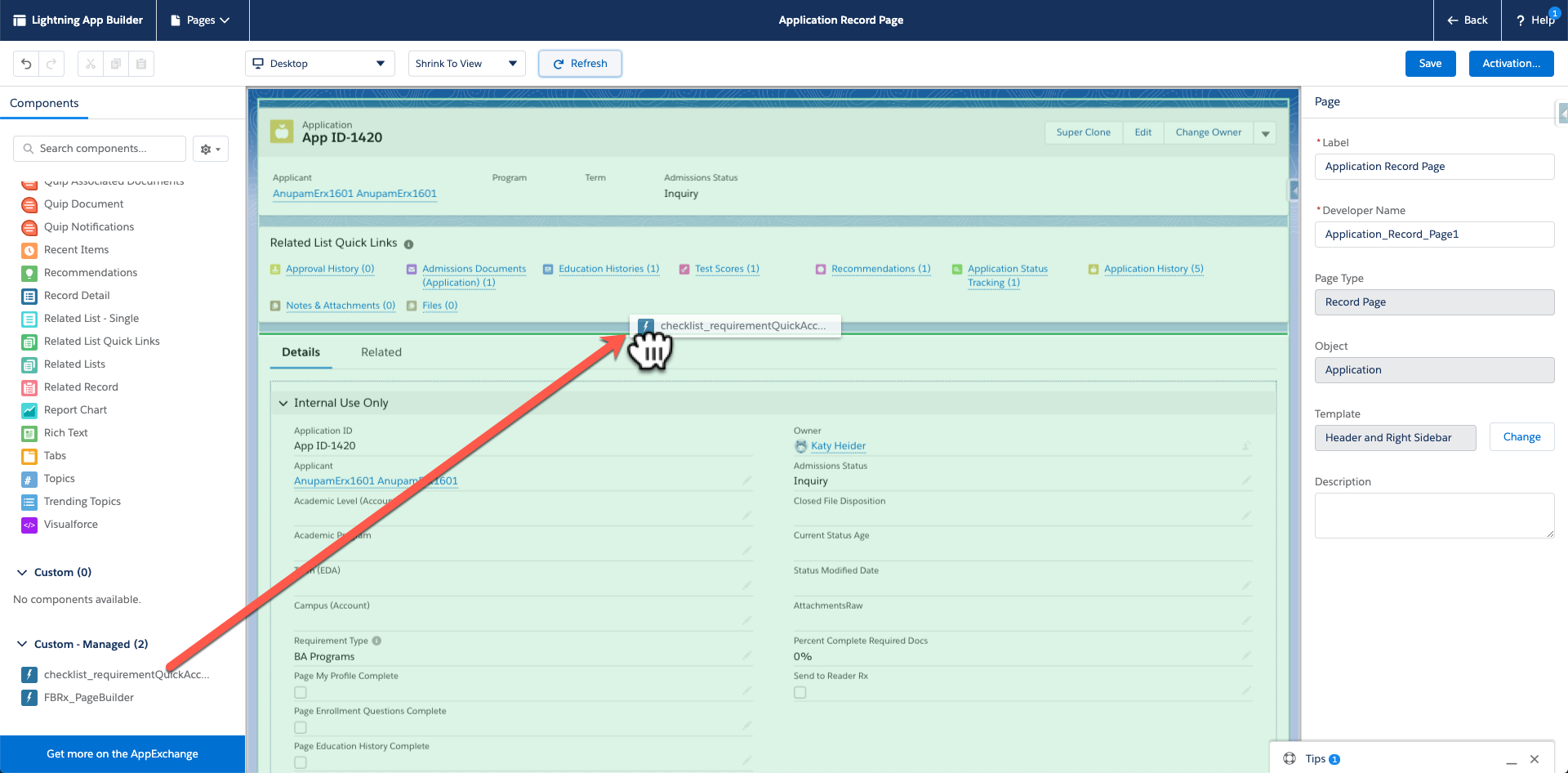Open the Pages menu
This screenshot has height=773, width=1568.
tap(201, 20)
